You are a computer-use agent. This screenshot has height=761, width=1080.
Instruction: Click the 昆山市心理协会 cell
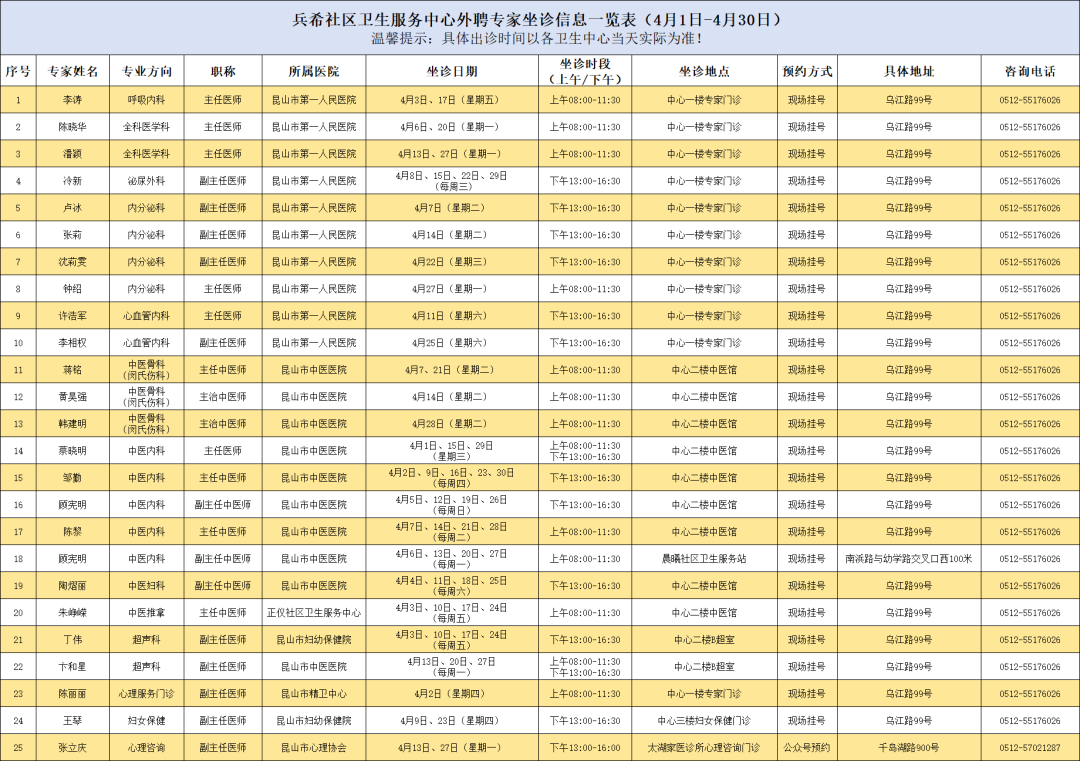pyautogui.click(x=314, y=748)
